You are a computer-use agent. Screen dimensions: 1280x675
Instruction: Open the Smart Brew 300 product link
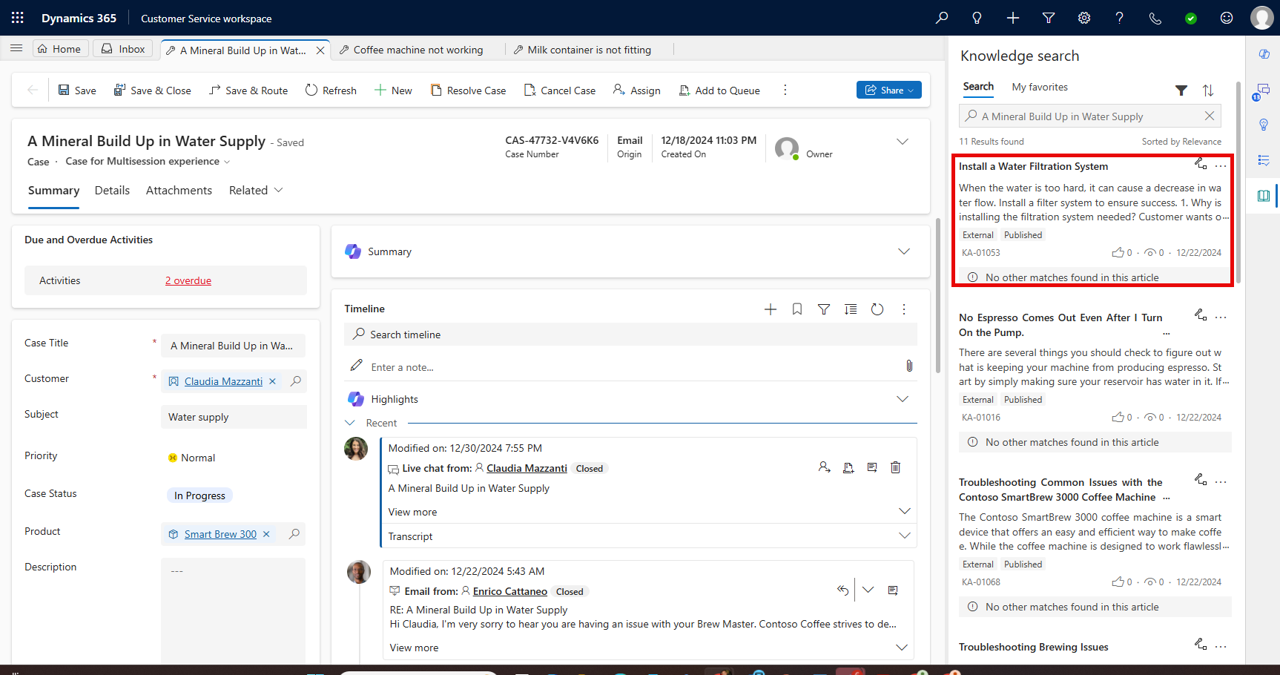[220, 534]
